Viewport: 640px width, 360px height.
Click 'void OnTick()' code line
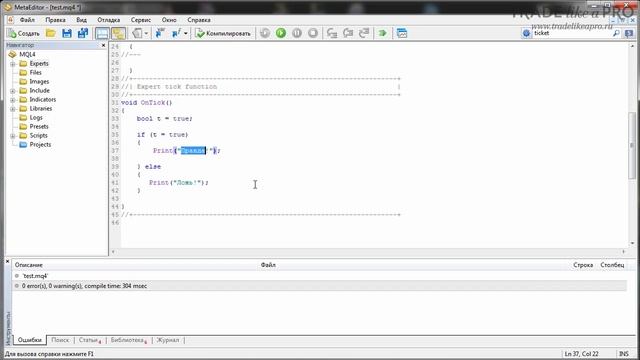pos(147,103)
